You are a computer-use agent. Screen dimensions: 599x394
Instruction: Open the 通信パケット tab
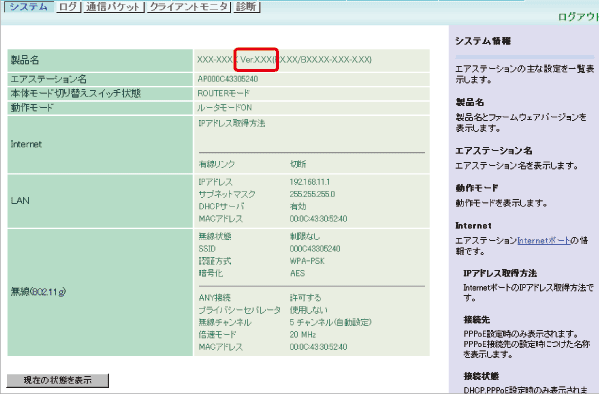pyautogui.click(x=113, y=6)
